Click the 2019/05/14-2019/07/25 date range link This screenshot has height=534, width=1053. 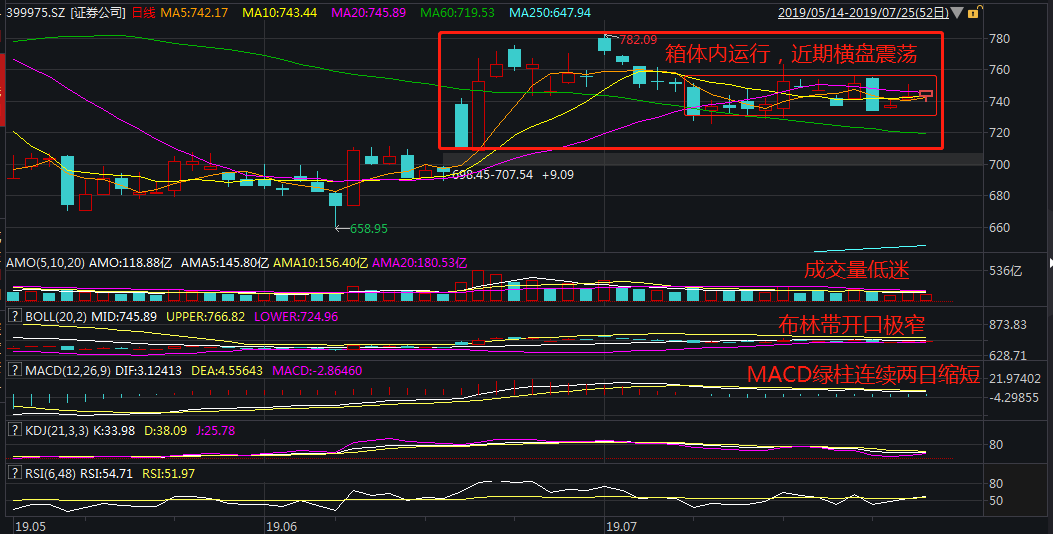863,13
